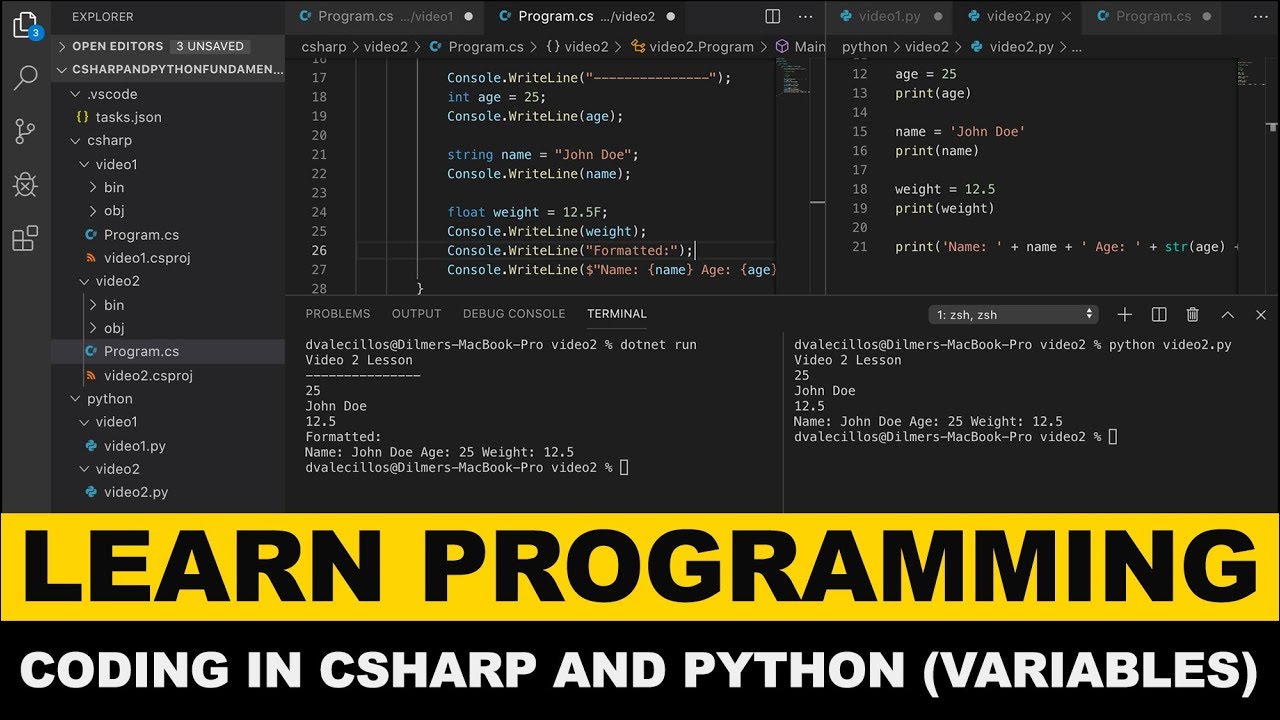Open the Run and Debug view

25,185
